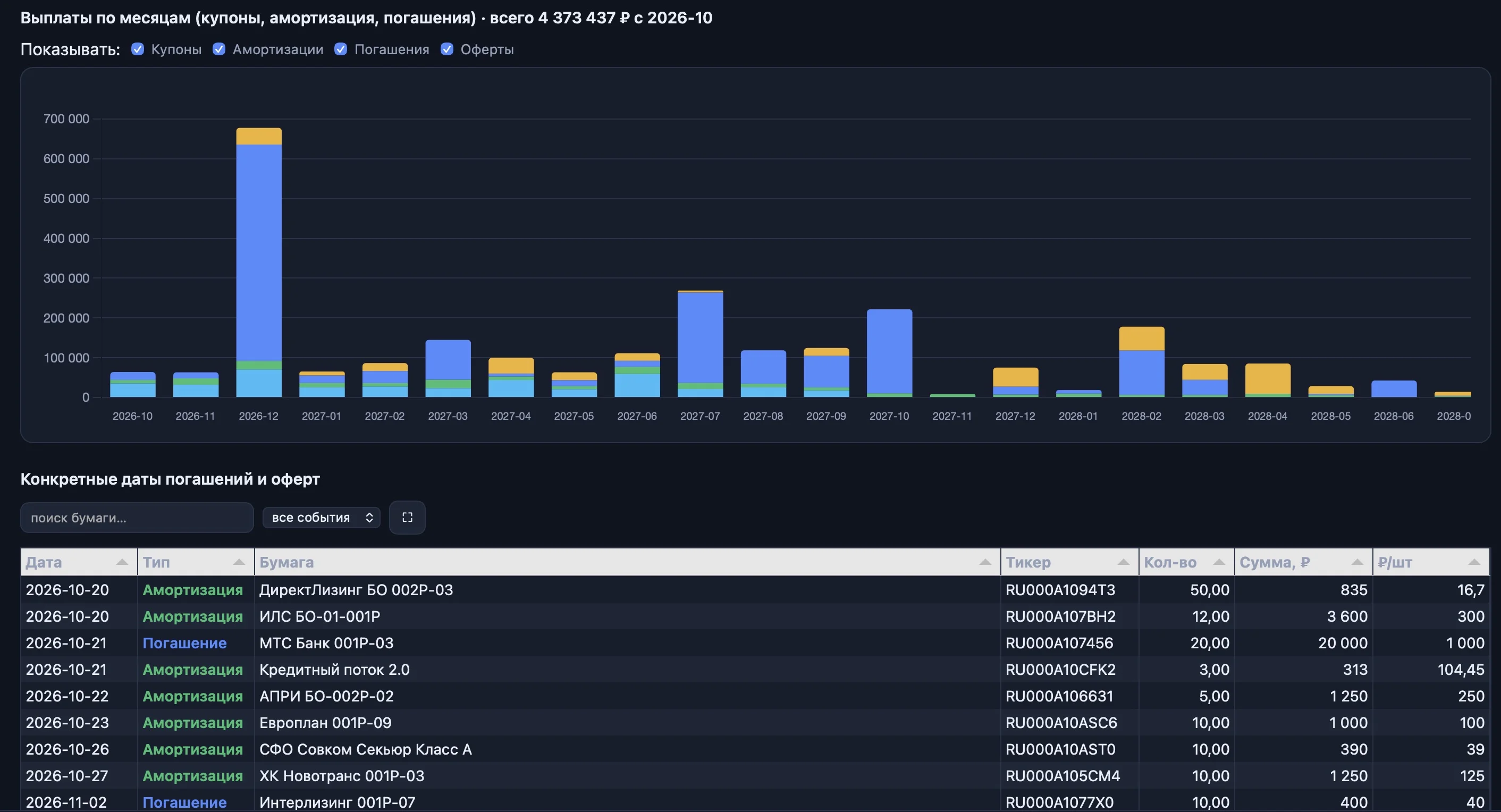Click the 2027-03 axis label

point(448,416)
